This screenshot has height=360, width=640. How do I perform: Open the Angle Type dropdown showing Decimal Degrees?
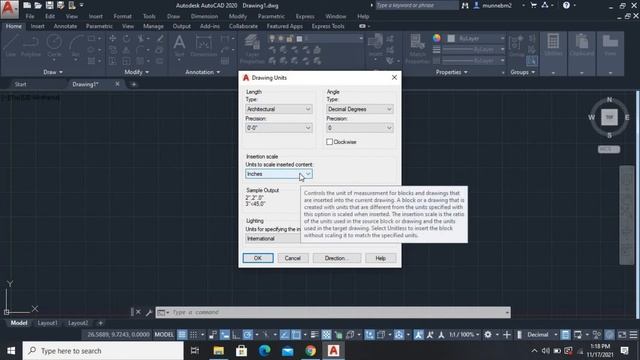click(x=360, y=109)
